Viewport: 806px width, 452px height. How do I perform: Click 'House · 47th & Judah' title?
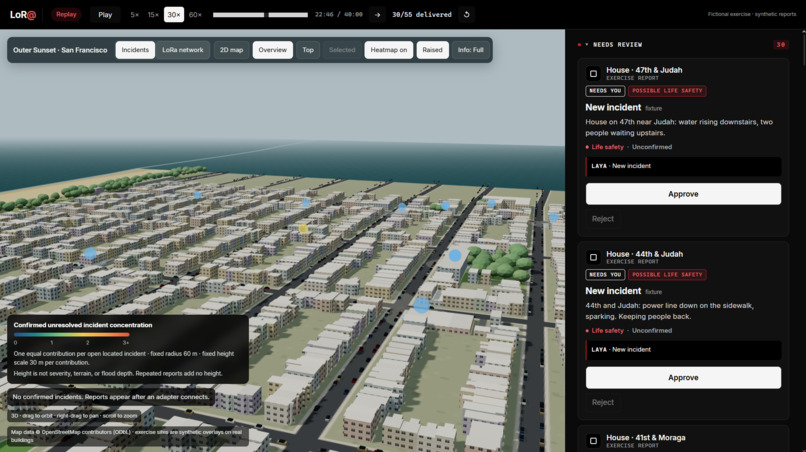click(x=644, y=70)
